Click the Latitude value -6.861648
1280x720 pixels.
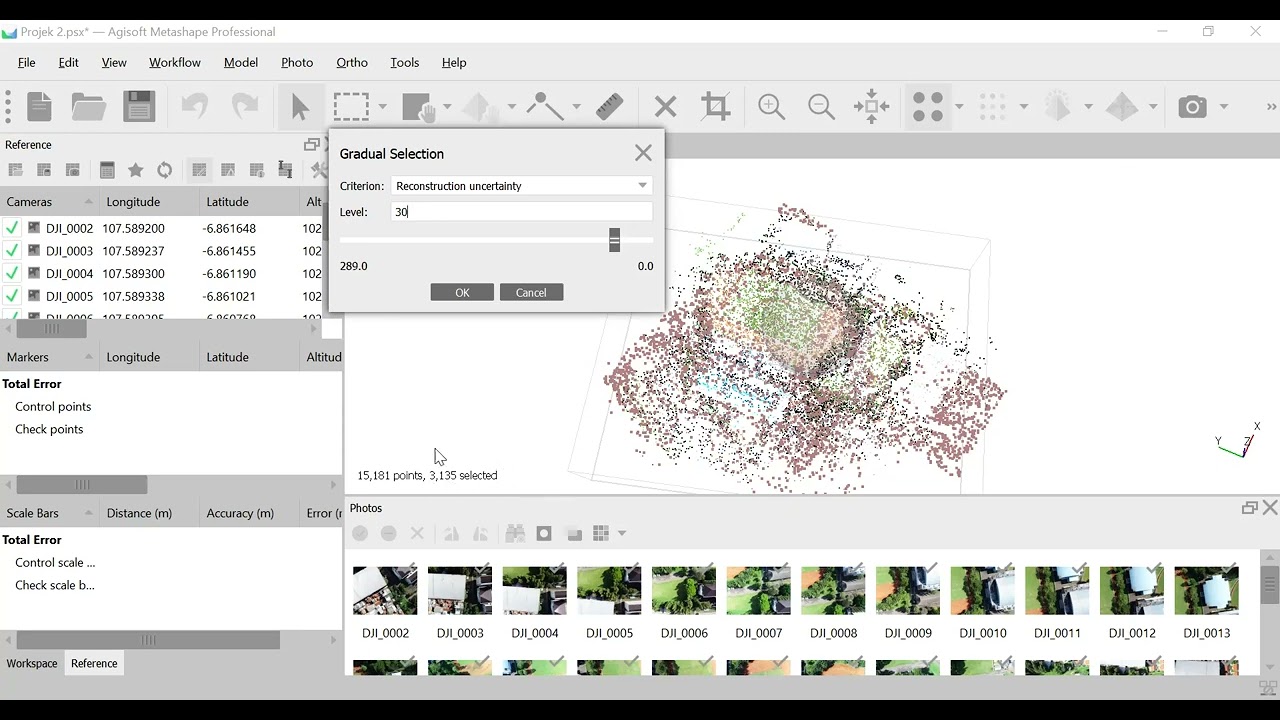coord(229,228)
